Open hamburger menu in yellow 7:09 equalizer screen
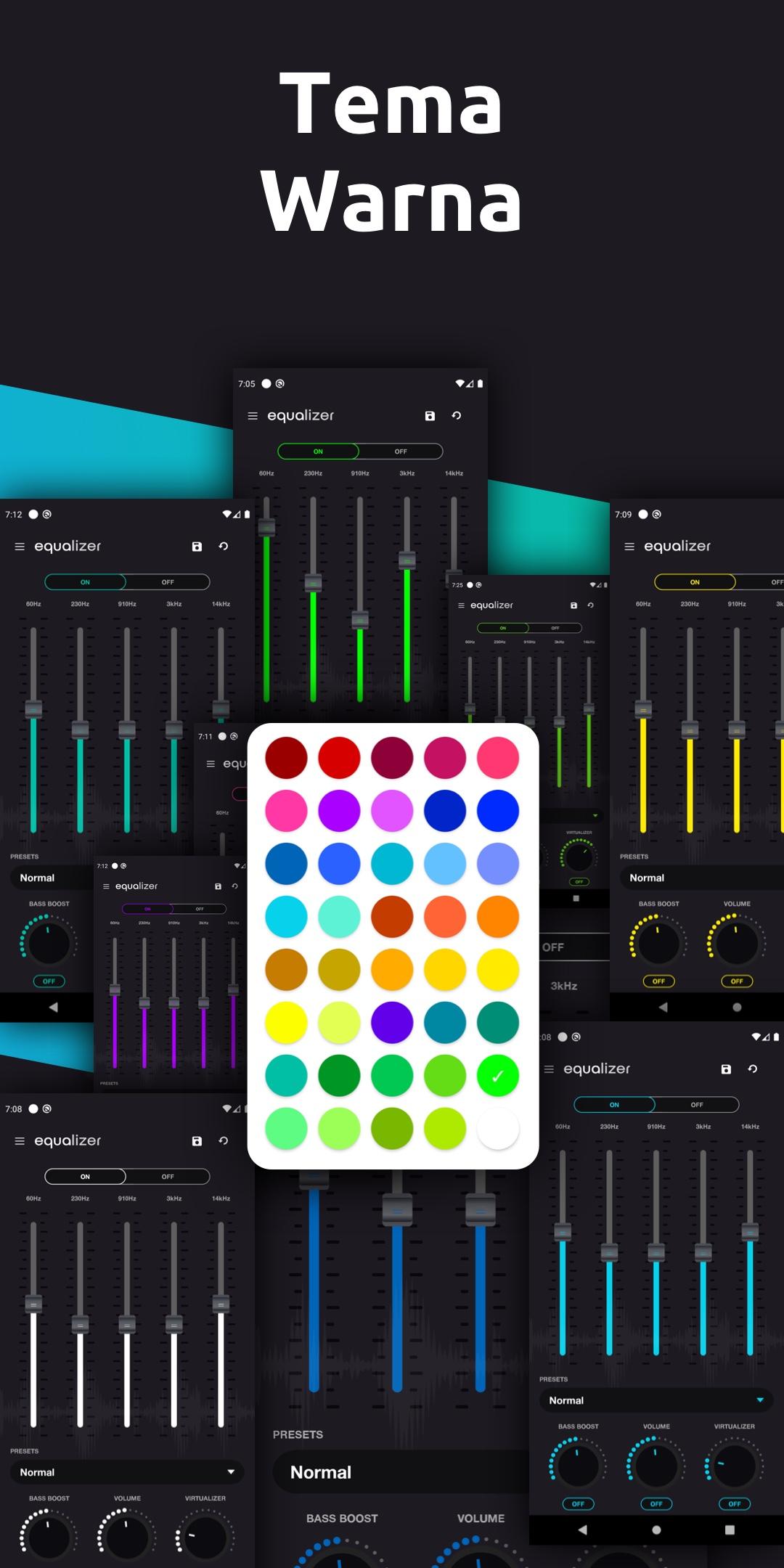This screenshot has width=784, height=1568. coord(629,547)
